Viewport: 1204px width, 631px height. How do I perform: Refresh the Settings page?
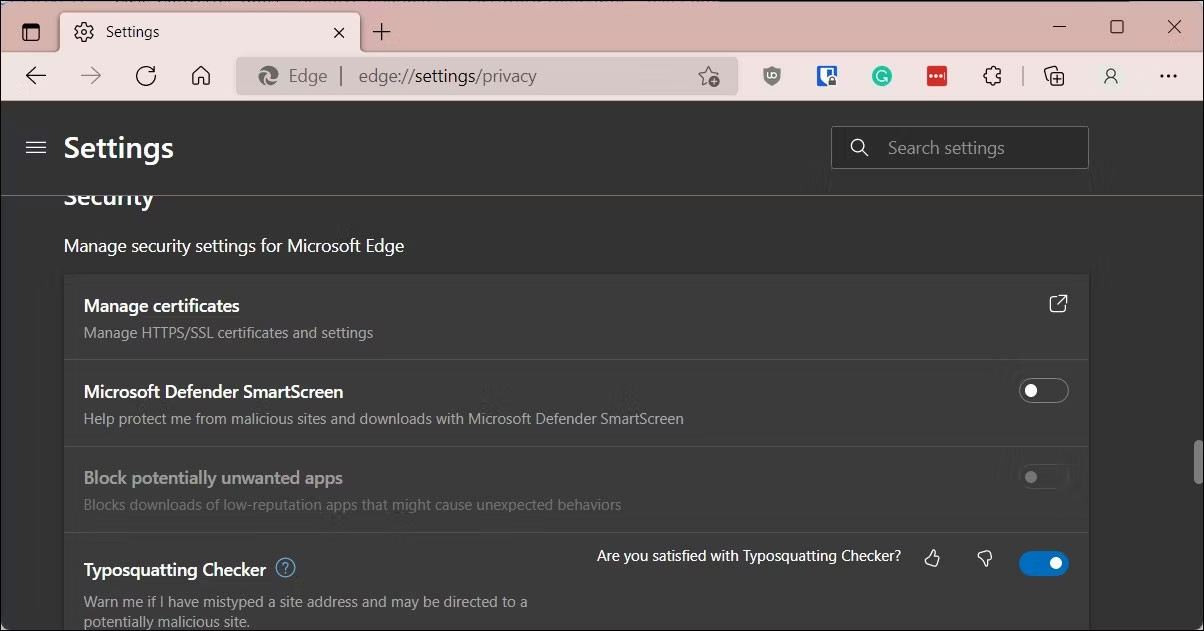(x=145, y=75)
